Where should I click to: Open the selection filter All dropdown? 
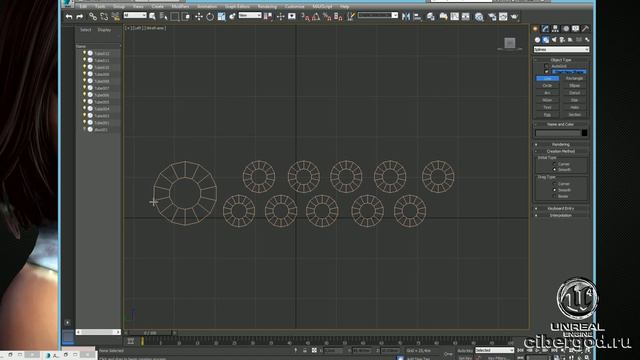(135, 16)
